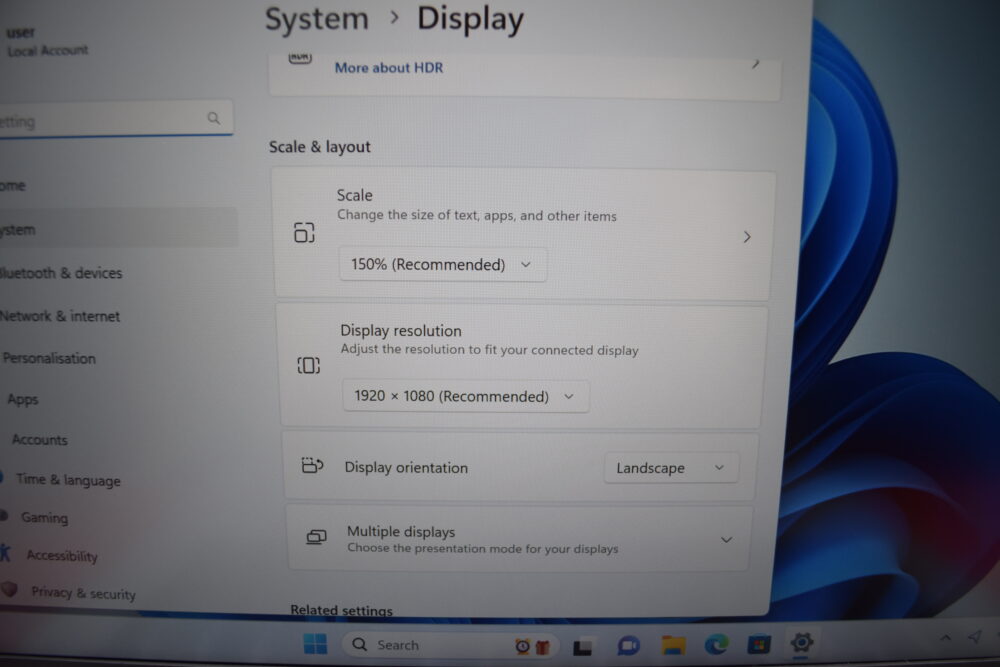The height and width of the screenshot is (667, 1000).
Task: Click the HDR icon
Action: (300, 58)
